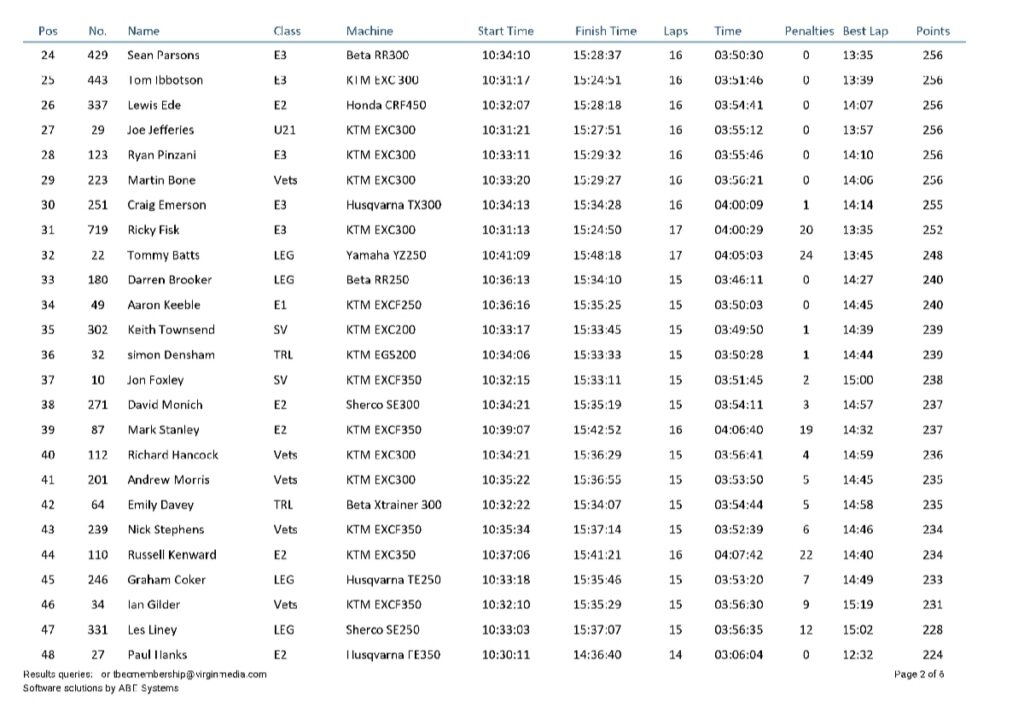Click the Page 2 of 6 indicator

click(x=919, y=674)
